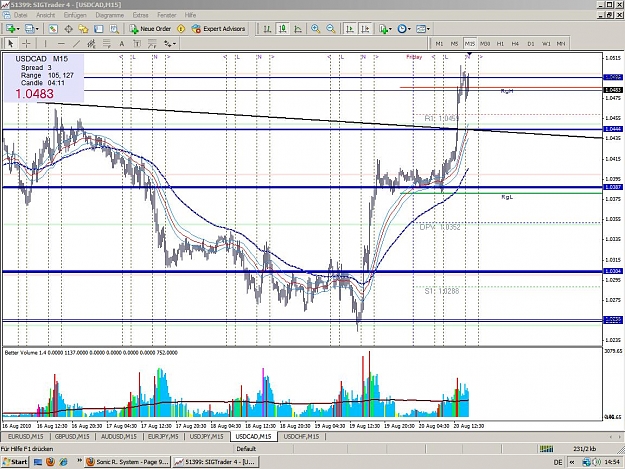625x469 pixels.
Task: Switch to W1 timeframe
Action: tap(546, 43)
